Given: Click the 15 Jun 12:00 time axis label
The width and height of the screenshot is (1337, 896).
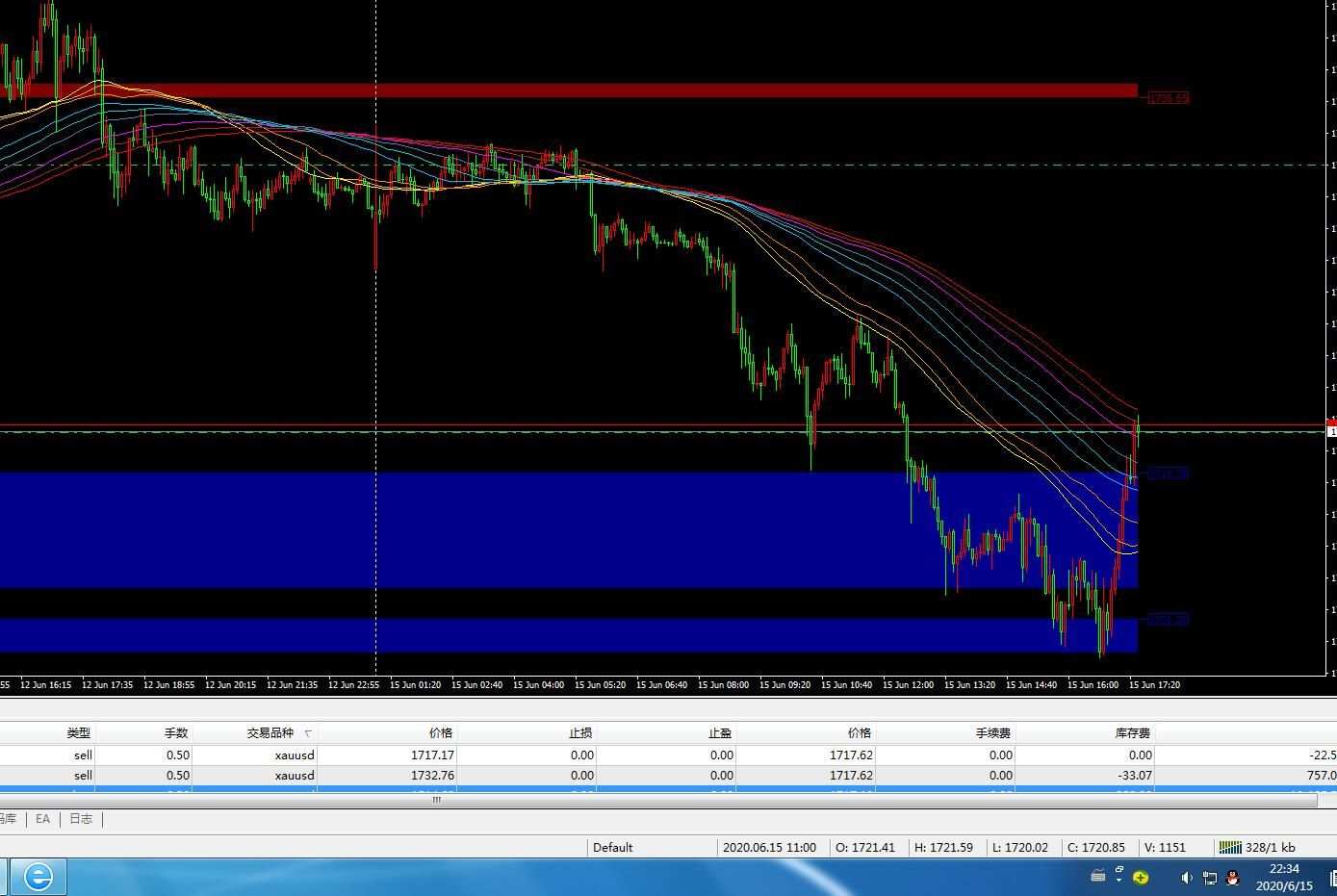Looking at the screenshot, I should click(908, 685).
